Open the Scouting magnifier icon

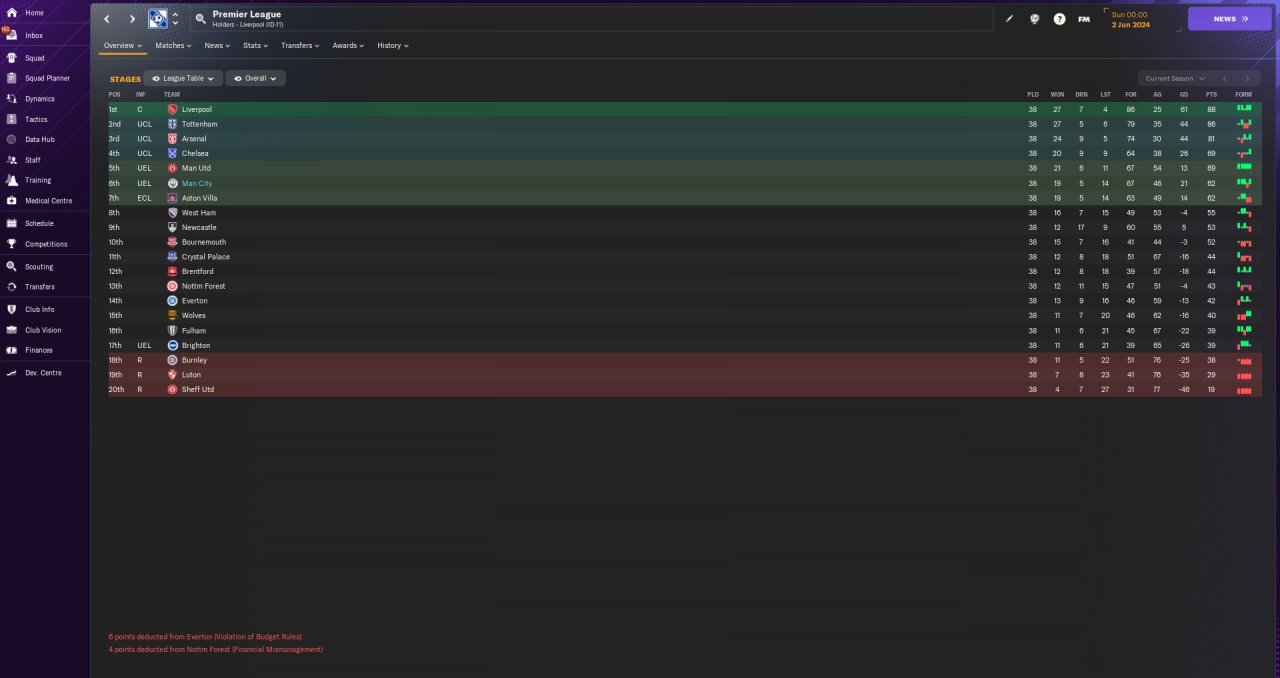(x=11, y=267)
